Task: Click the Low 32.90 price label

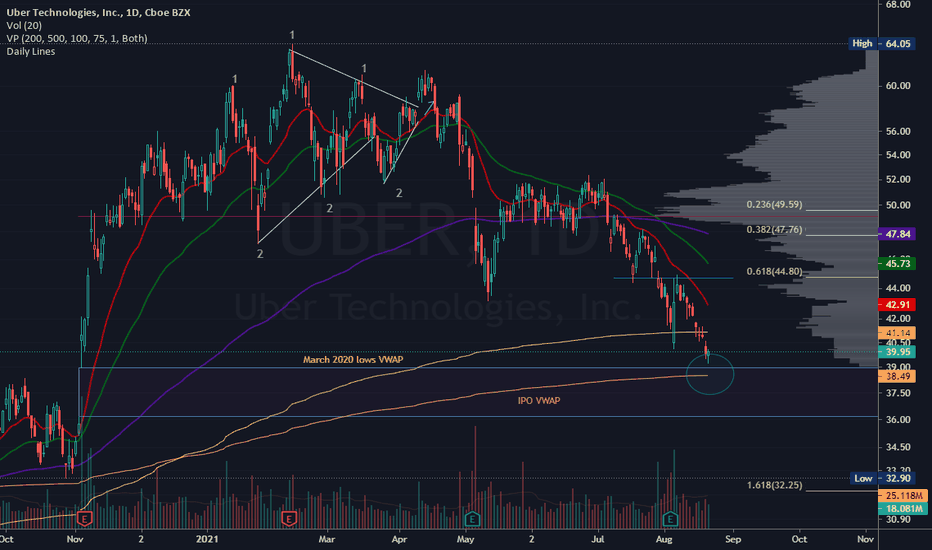Action: 881,478
